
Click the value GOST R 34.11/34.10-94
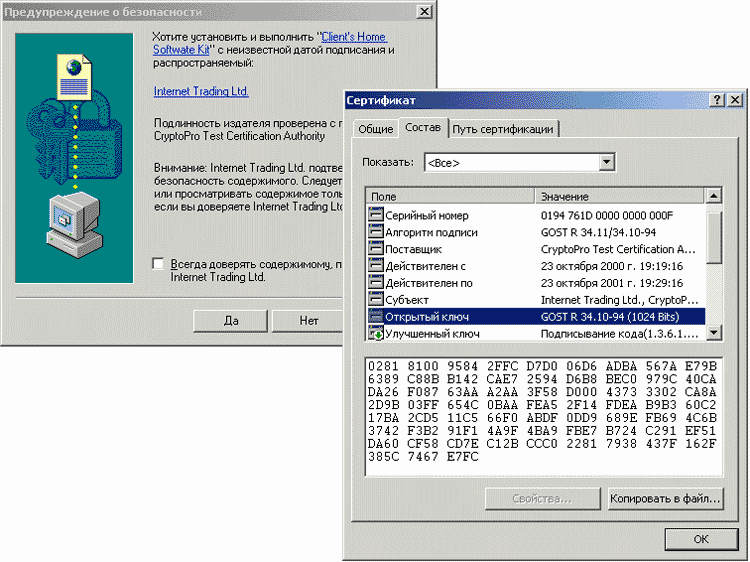point(598,232)
